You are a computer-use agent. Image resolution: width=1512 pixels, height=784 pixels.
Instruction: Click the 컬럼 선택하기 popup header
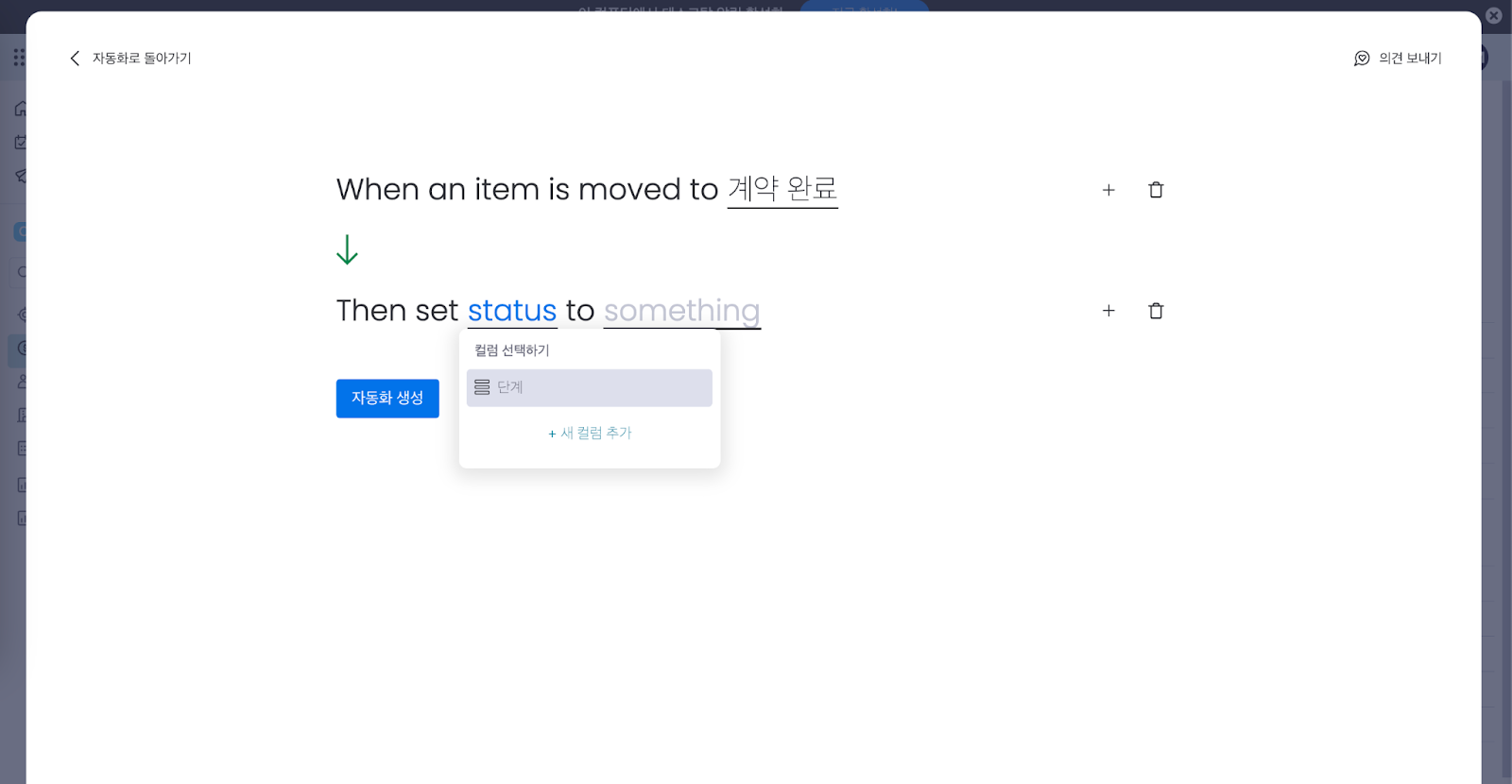coord(512,350)
